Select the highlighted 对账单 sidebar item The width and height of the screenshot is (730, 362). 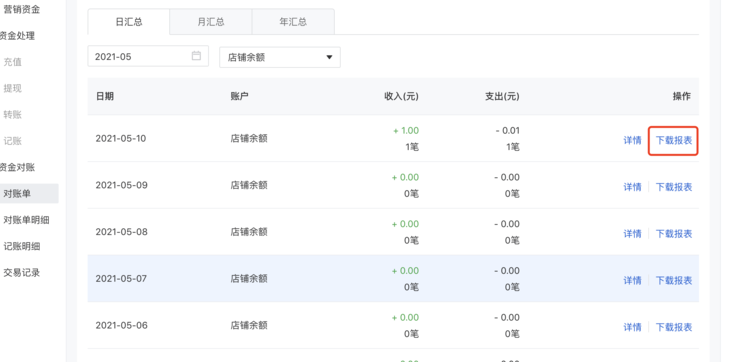(29, 194)
